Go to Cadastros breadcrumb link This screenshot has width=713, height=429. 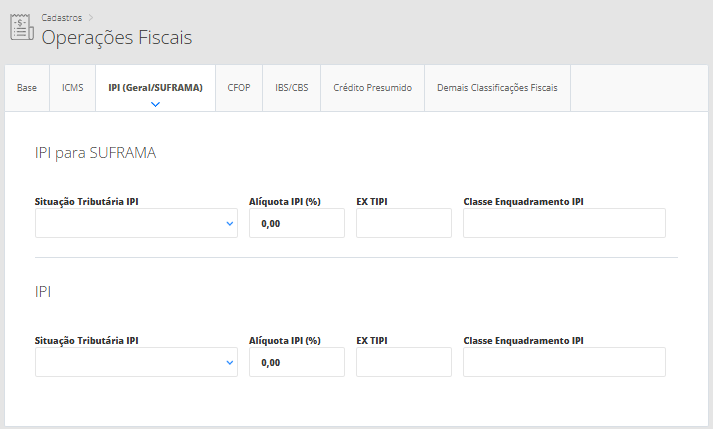(x=61, y=17)
